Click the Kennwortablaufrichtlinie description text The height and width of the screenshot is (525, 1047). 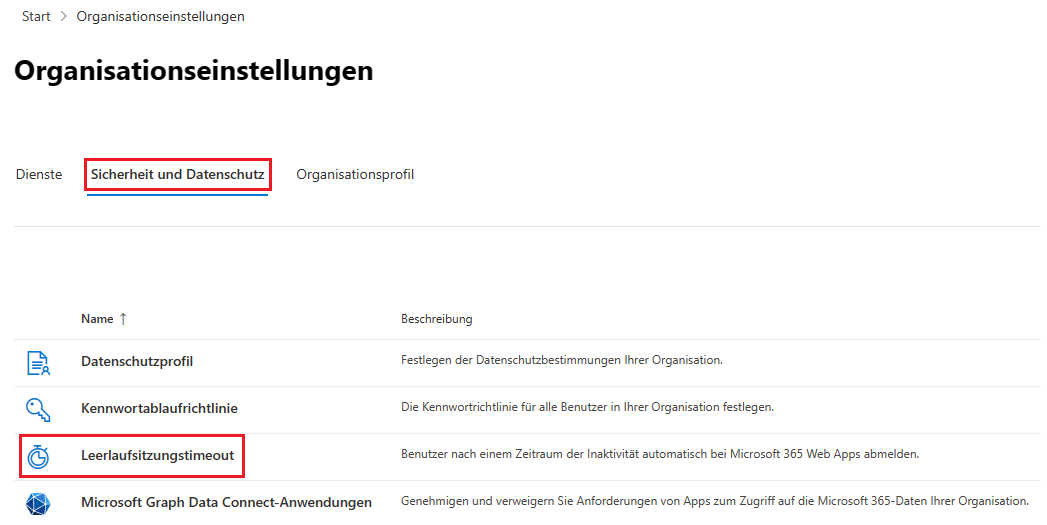point(587,407)
